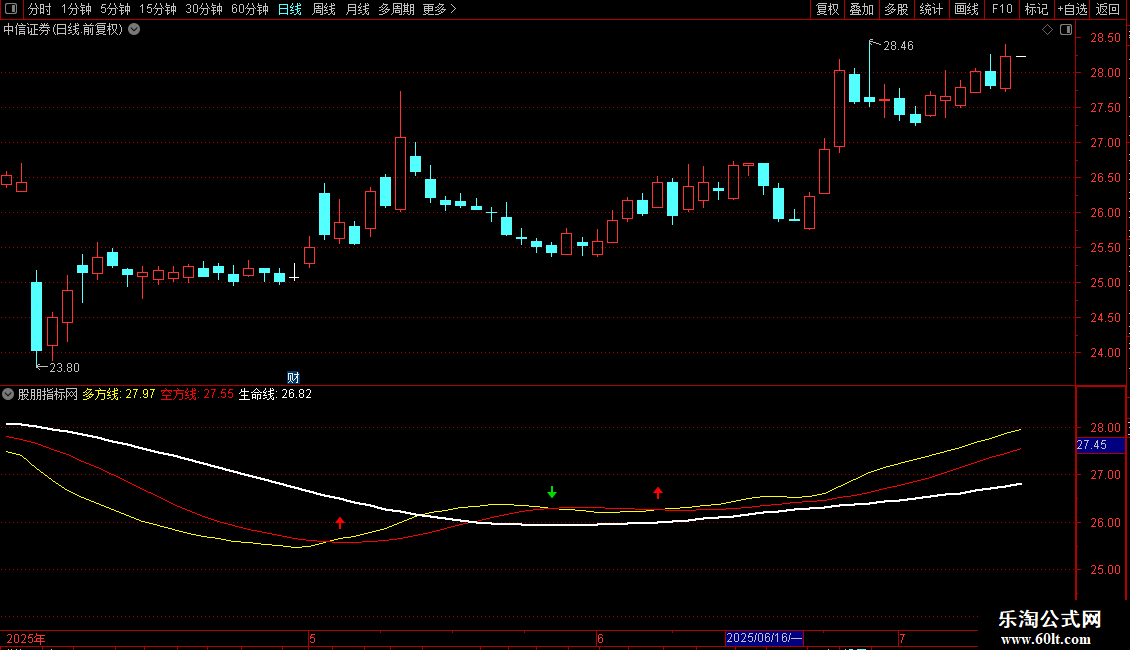This screenshot has width=1130, height=650.
Task: Open the 多周期 multi-period view
Action: click(396, 9)
